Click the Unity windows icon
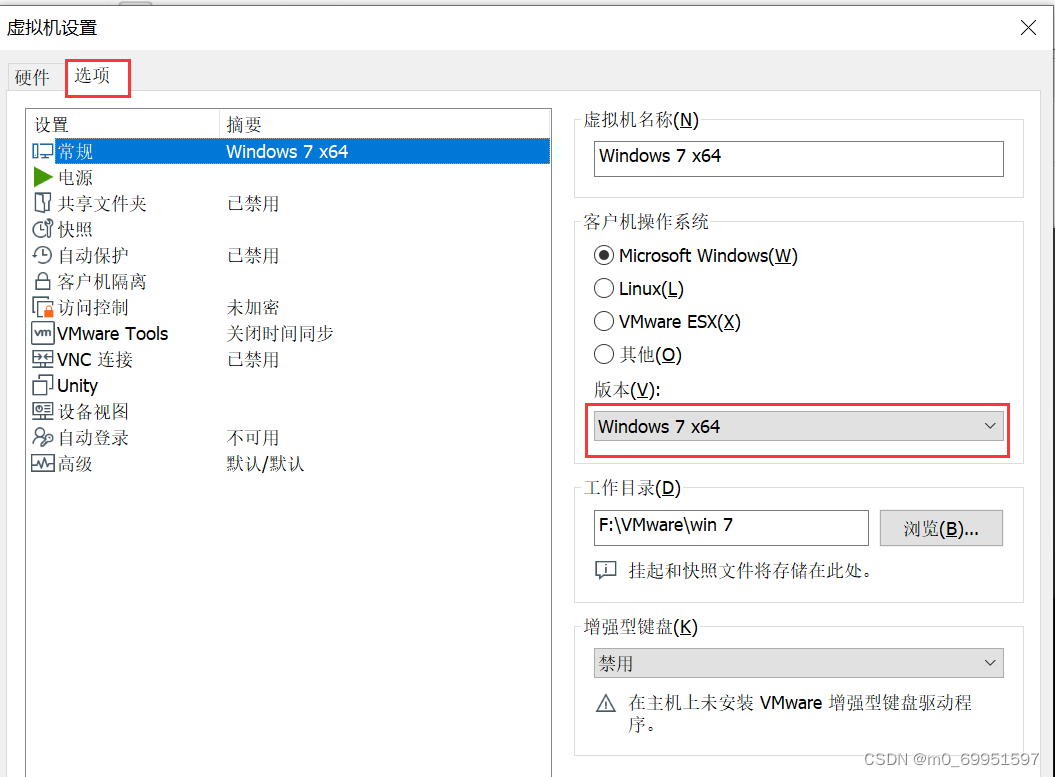The height and width of the screenshot is (777, 1055). (x=42, y=385)
